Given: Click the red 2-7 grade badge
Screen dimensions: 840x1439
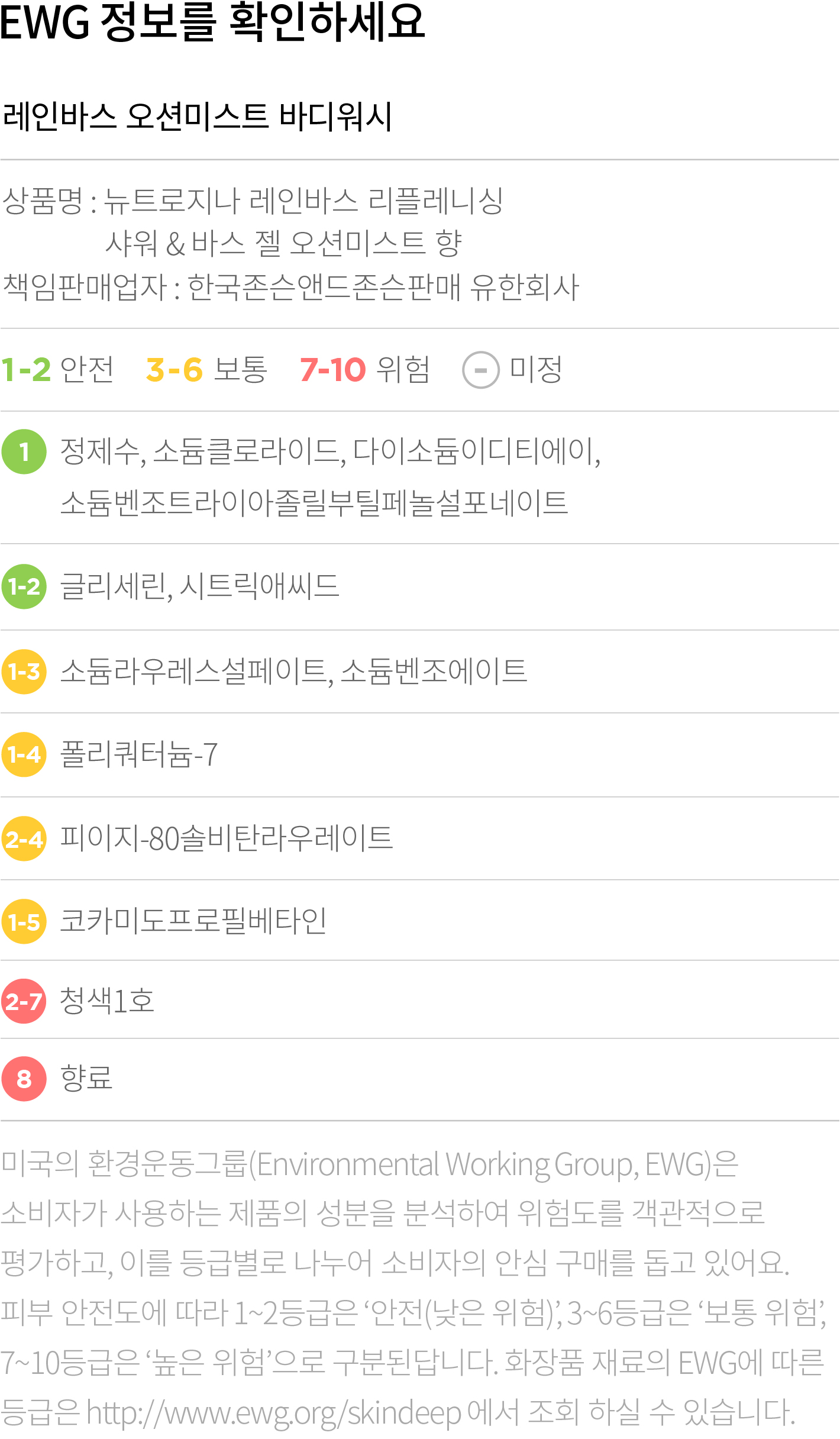Looking at the screenshot, I should point(24,1001).
